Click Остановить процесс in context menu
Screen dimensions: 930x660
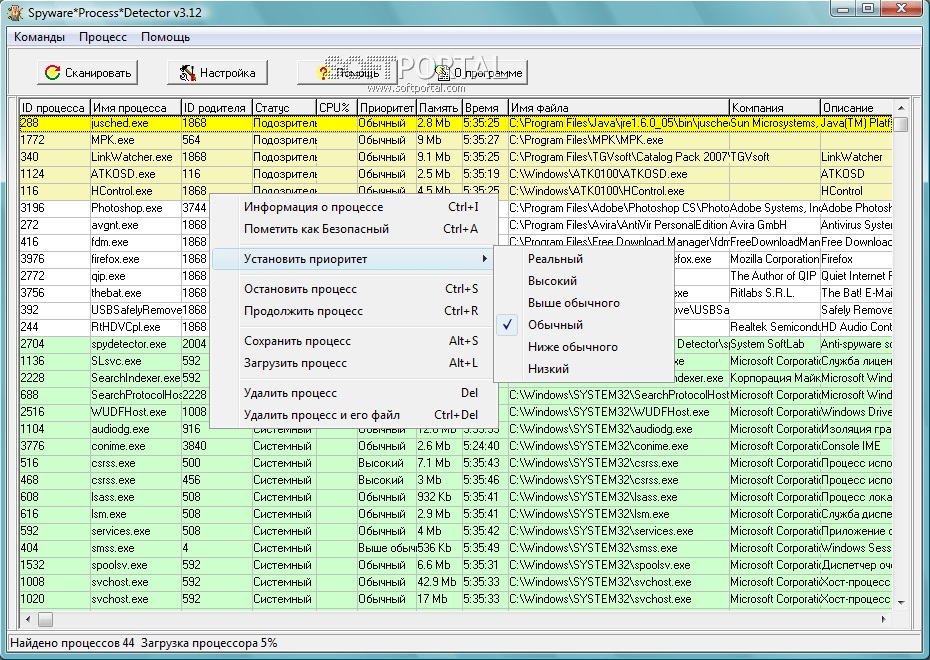(x=300, y=289)
